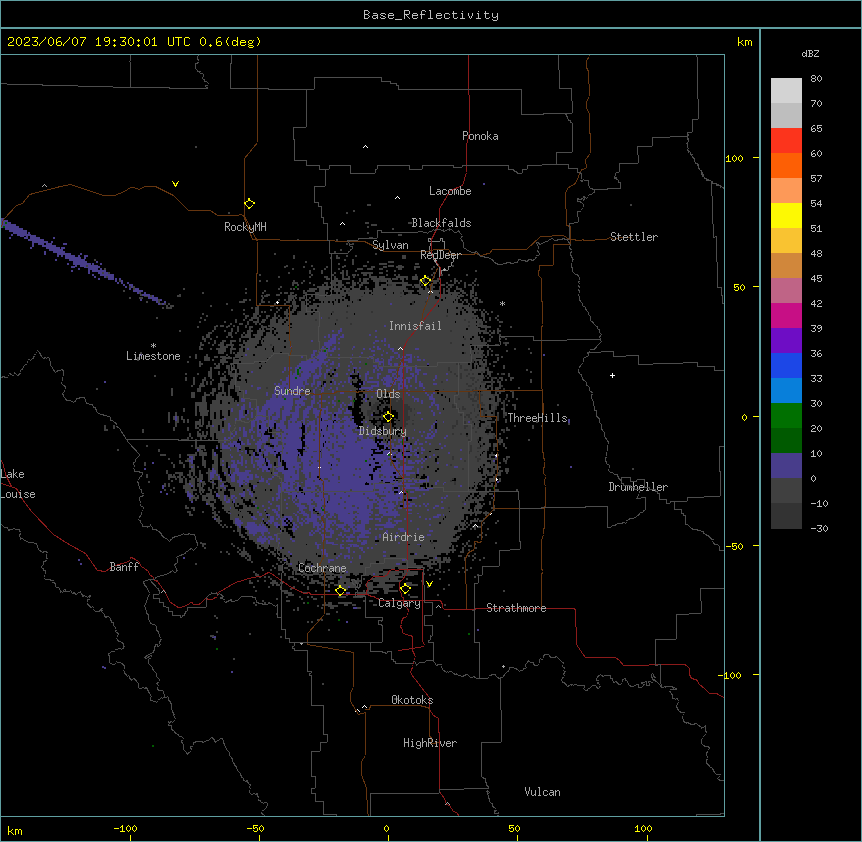The image size is (862, 842).
Task: Click the ThreeHills label
Action: coord(537,418)
